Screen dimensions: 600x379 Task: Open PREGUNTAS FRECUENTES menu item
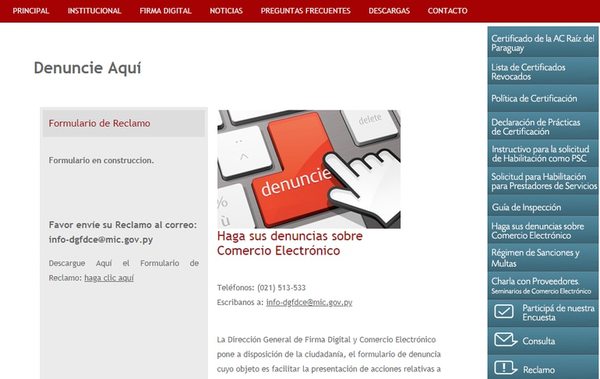click(305, 11)
